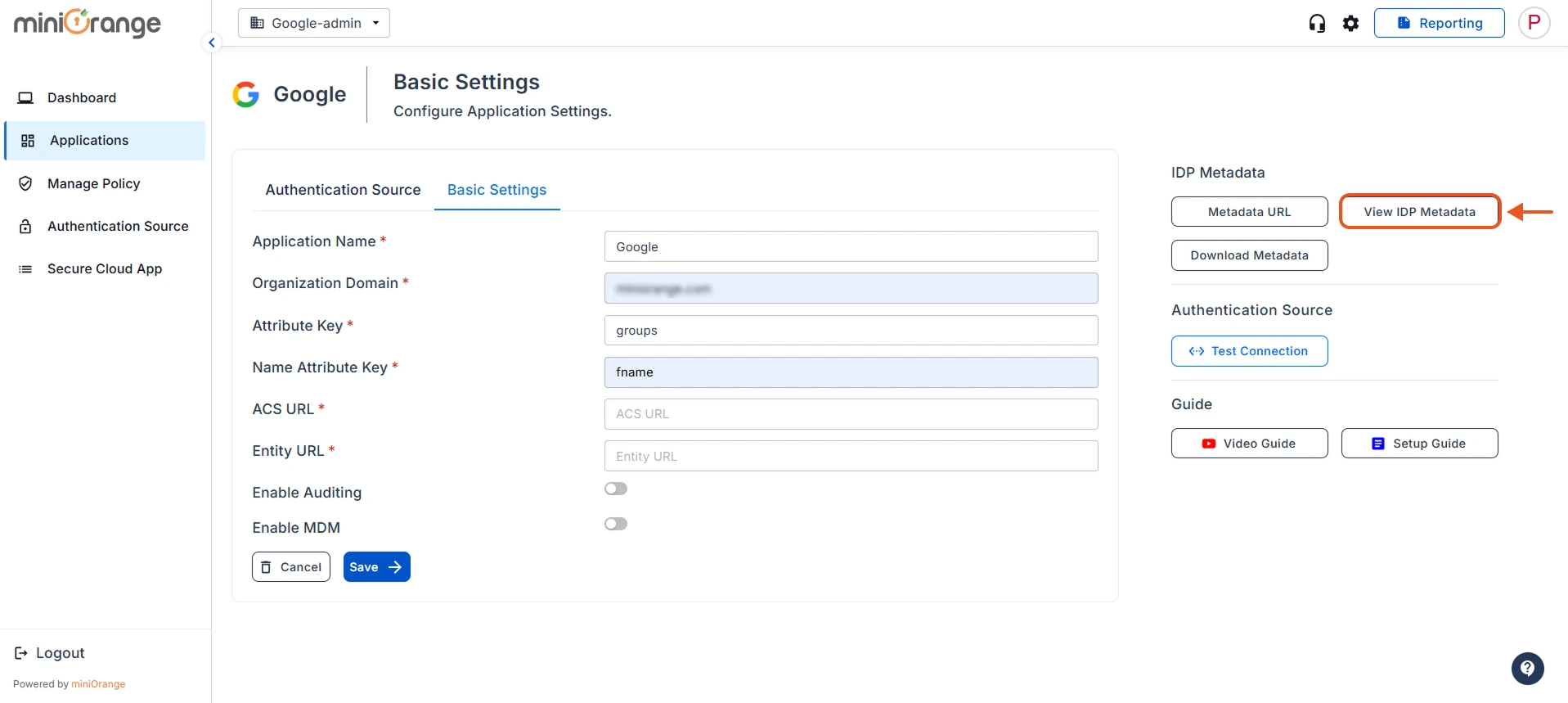Click the Organization Domain field

(851, 288)
